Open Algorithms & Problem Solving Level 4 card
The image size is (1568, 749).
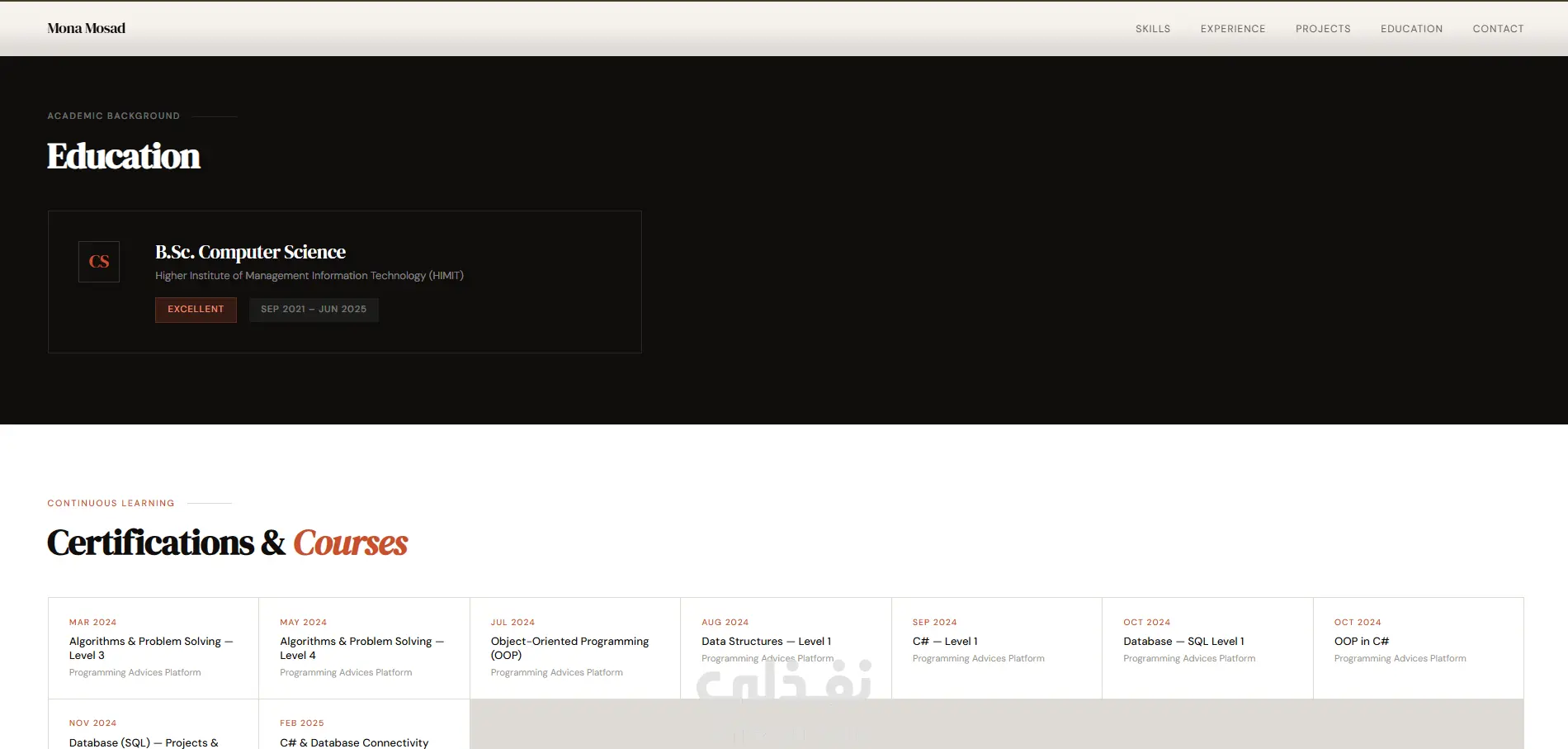[364, 648]
